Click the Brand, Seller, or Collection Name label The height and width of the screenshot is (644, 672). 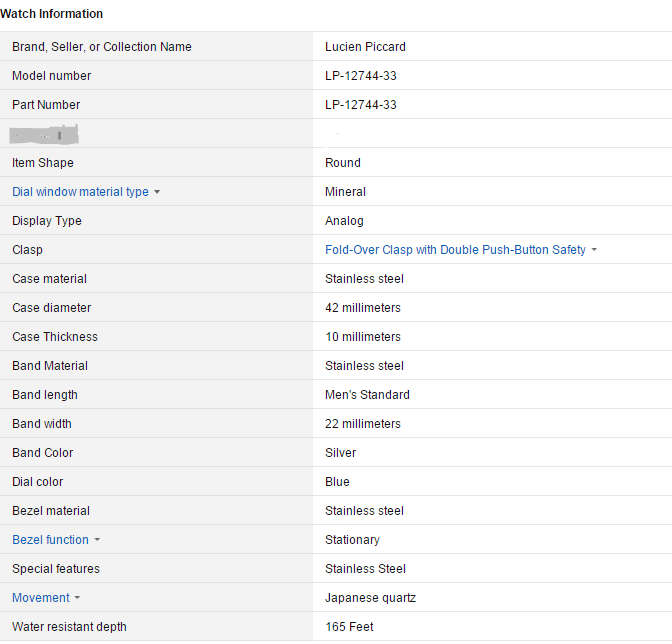coord(102,47)
